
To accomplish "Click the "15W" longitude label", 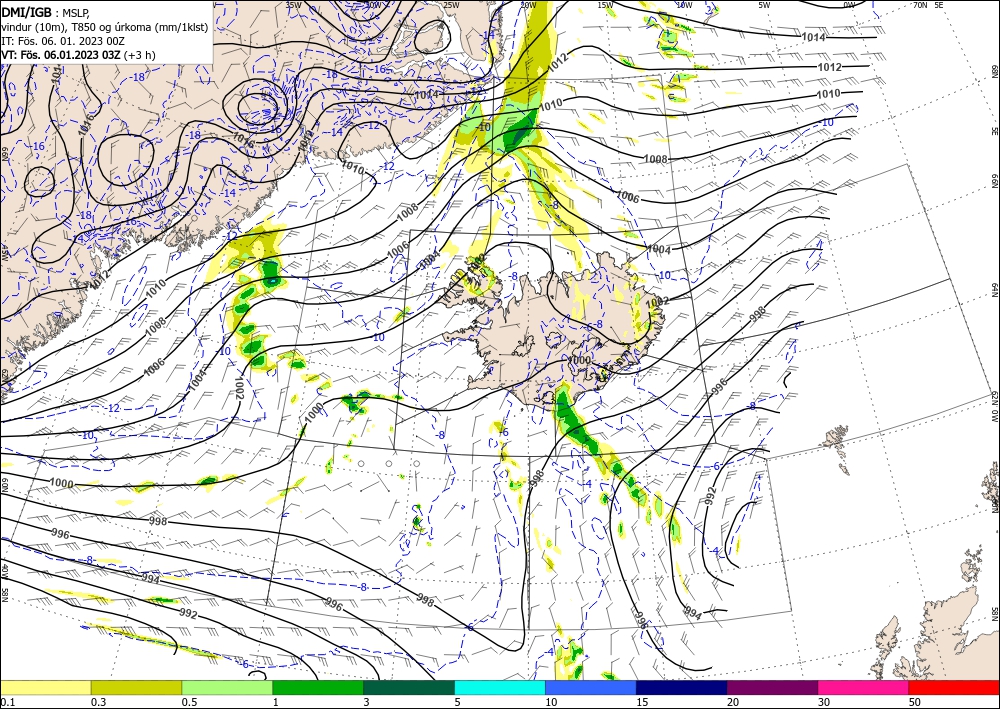I will pos(605,5).
